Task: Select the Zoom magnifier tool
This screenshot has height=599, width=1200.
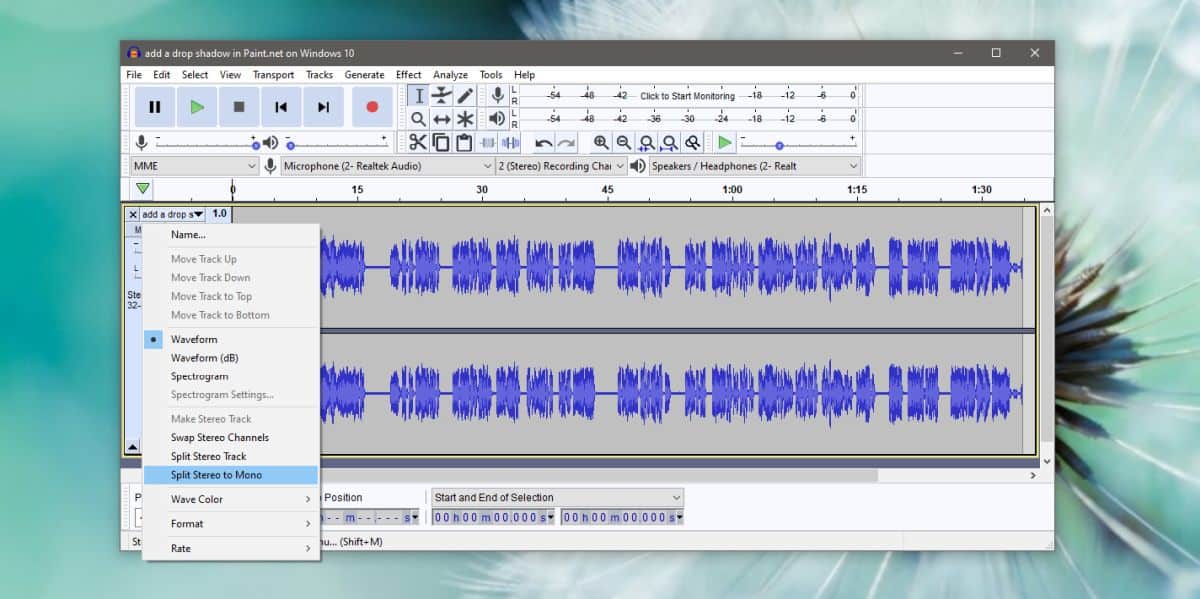Action: (419, 119)
